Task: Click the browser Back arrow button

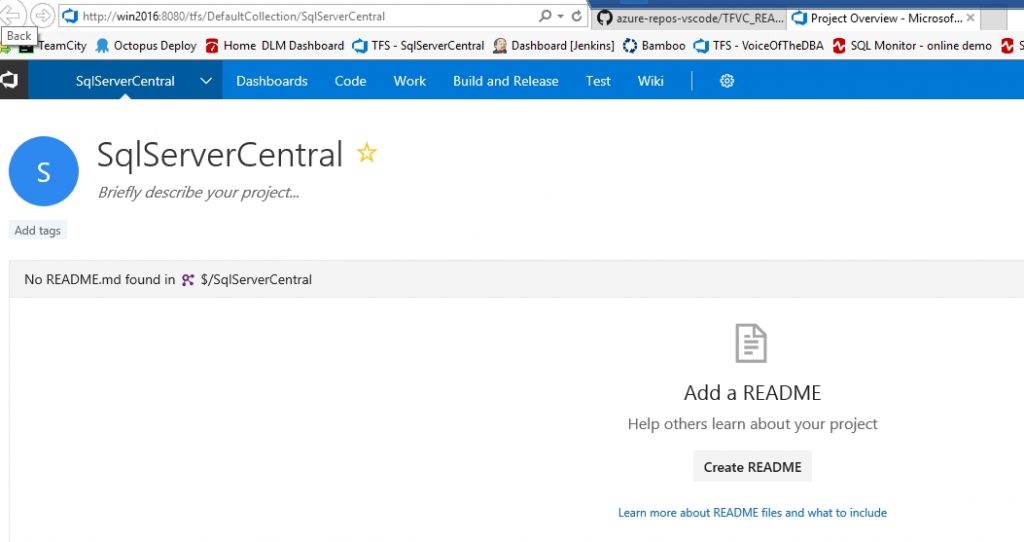Action: [x=12, y=14]
